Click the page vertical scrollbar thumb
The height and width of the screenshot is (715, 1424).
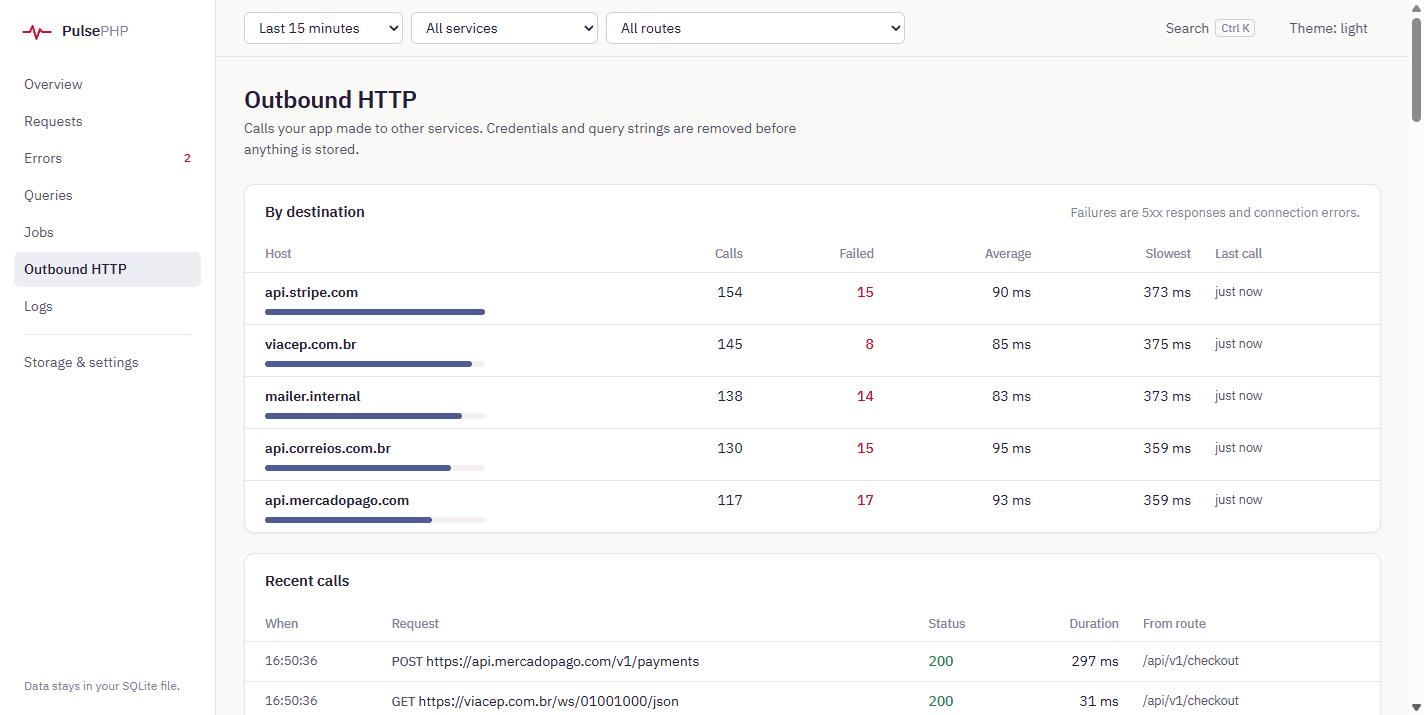[1415, 69]
